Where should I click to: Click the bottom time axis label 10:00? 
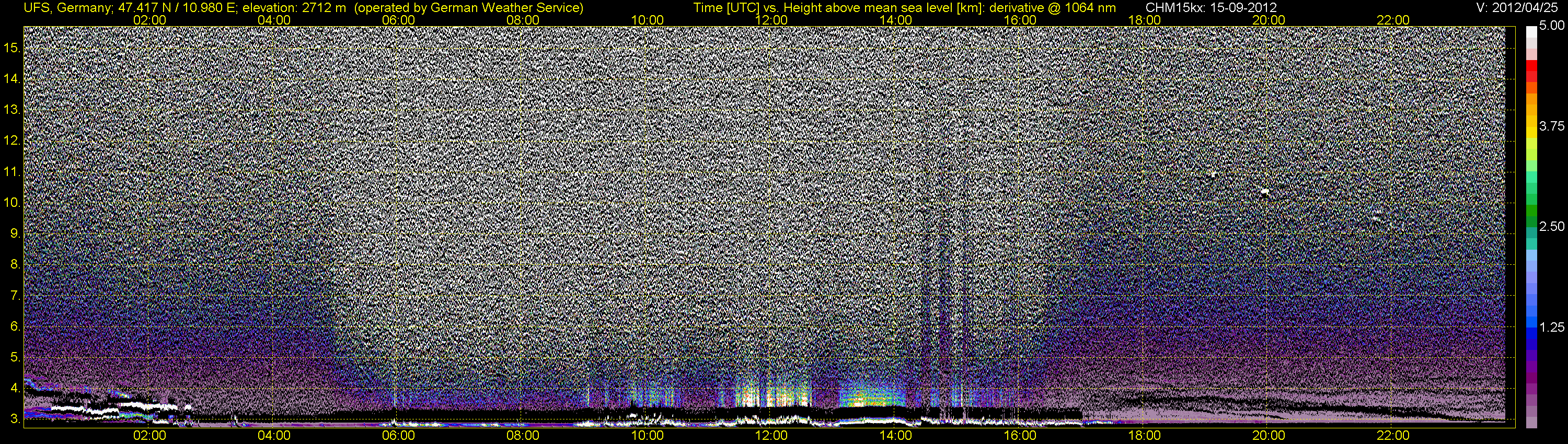(x=647, y=436)
